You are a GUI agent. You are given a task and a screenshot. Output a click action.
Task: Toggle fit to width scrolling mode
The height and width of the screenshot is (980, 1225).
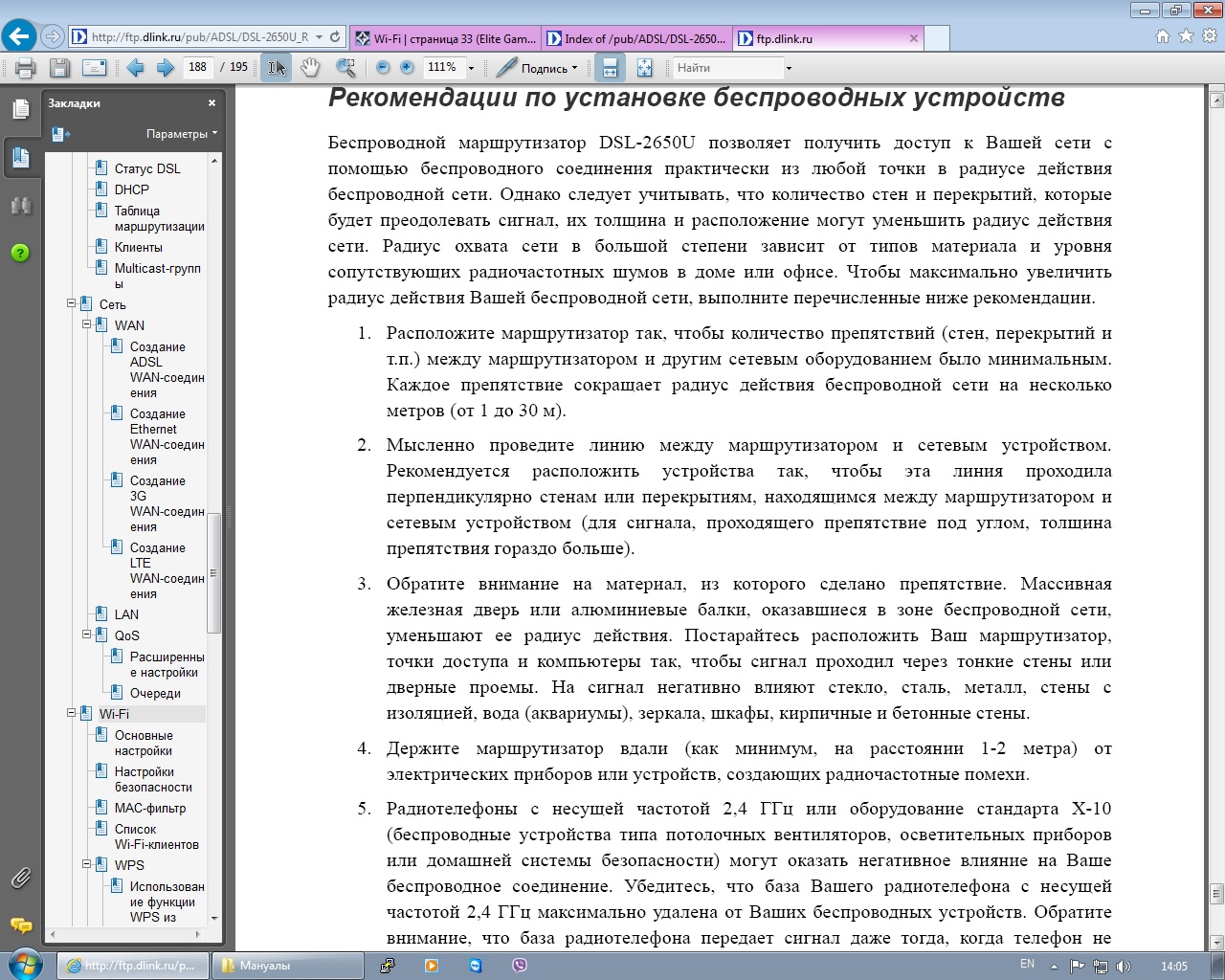609,68
